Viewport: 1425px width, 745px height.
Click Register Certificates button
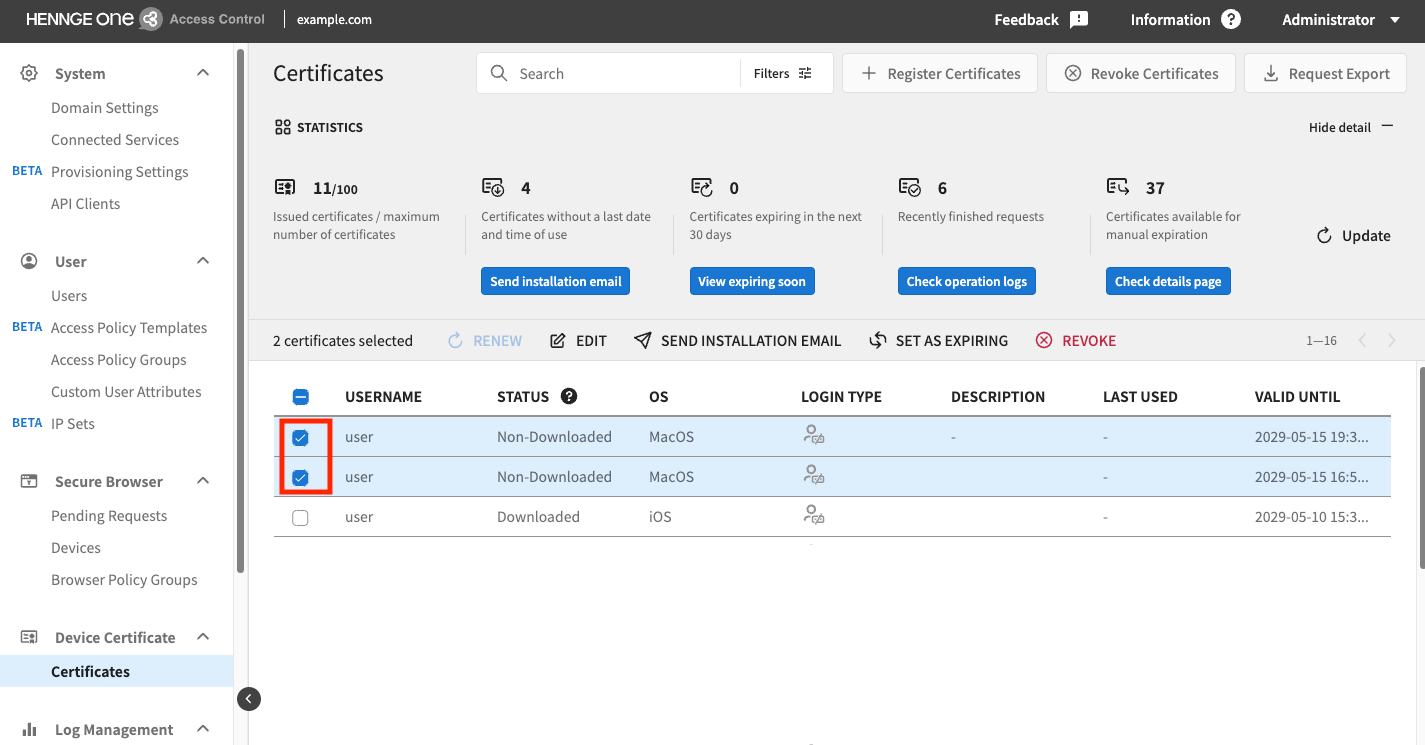click(940, 73)
